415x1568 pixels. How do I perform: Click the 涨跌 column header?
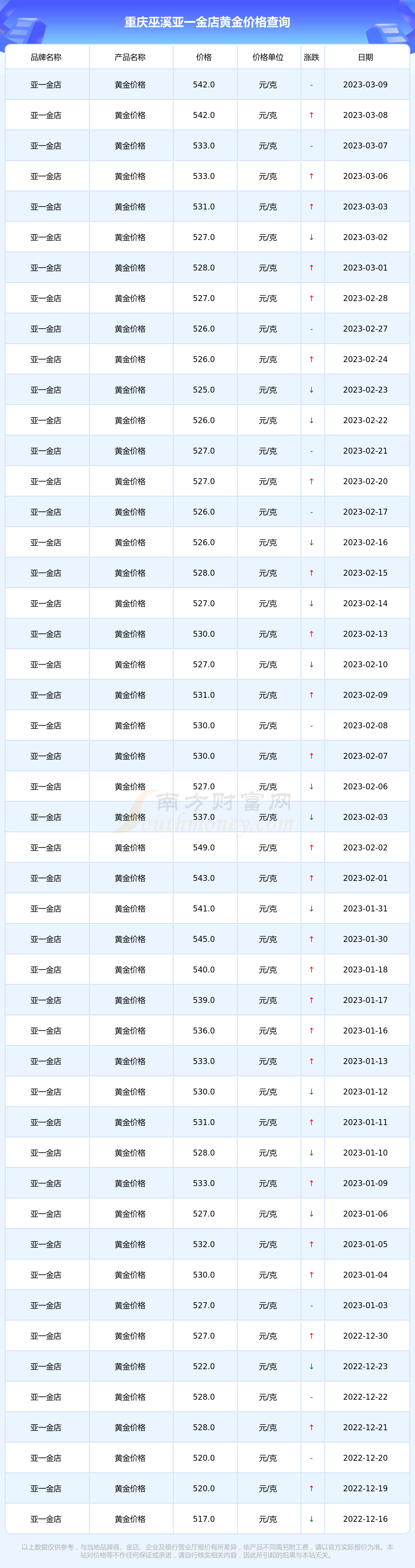tap(312, 57)
